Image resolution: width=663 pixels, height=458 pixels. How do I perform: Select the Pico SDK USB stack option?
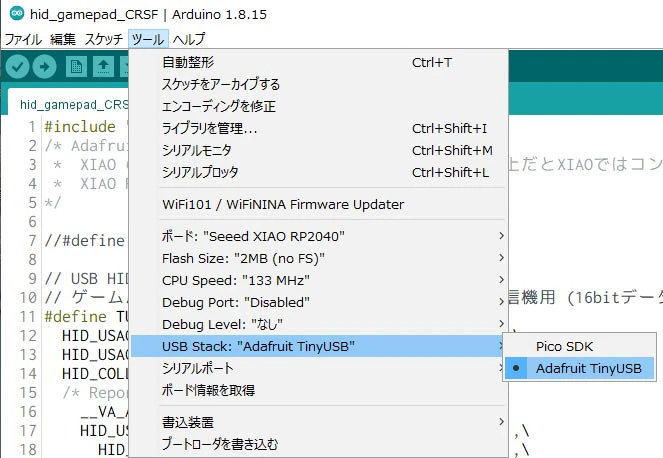pos(579,346)
